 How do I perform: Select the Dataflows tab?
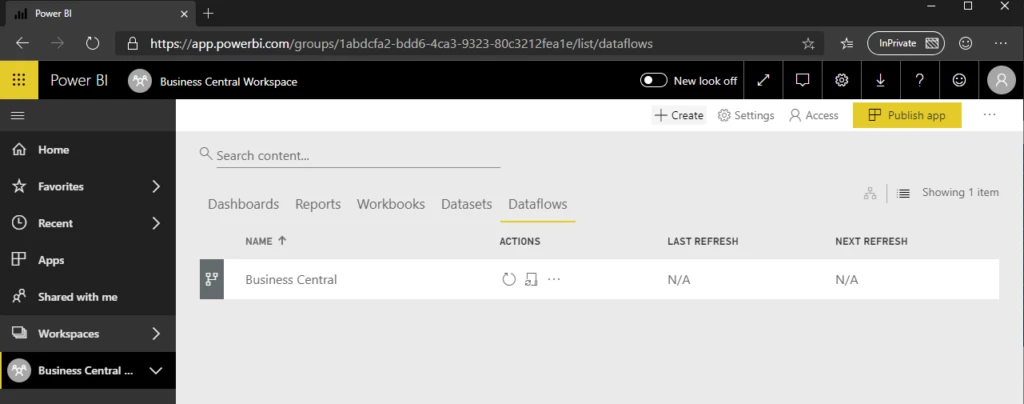pos(537,204)
